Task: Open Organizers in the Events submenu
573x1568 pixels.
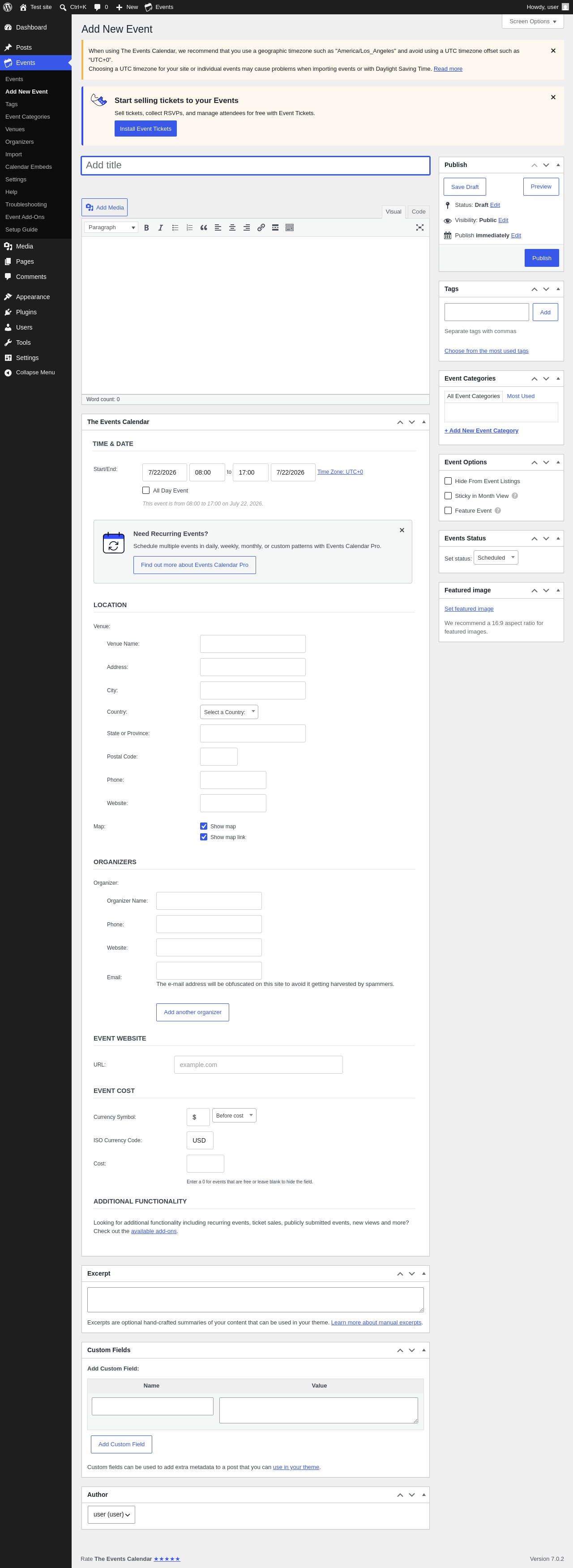Action: tap(19, 142)
